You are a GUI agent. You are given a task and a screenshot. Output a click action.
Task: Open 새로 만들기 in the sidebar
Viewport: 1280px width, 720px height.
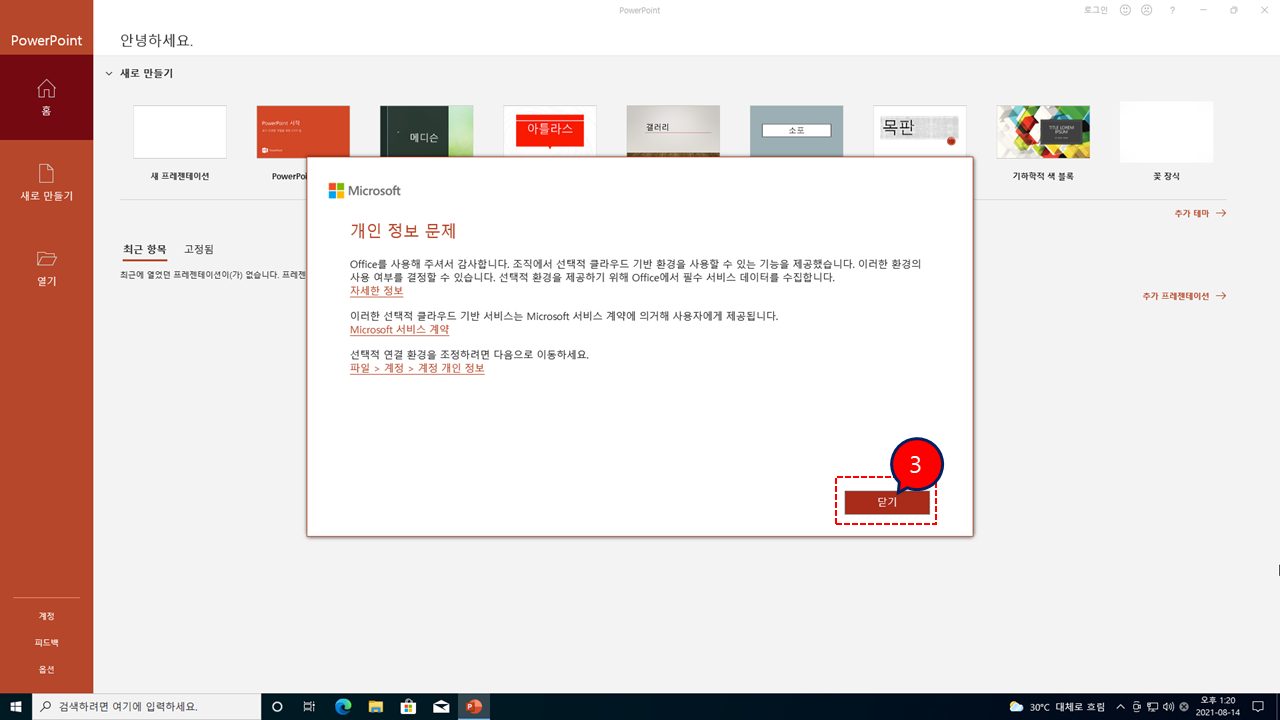[46, 182]
